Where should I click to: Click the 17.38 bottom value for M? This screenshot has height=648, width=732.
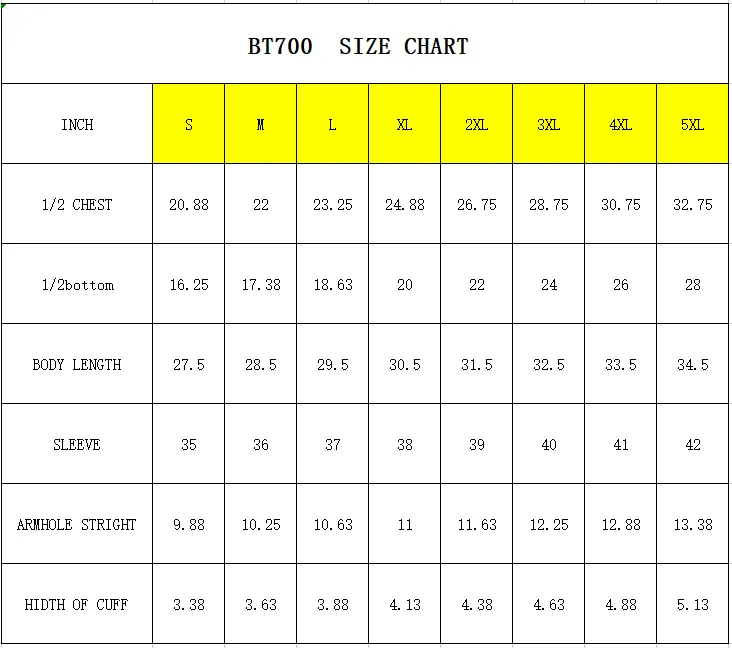[260, 284]
